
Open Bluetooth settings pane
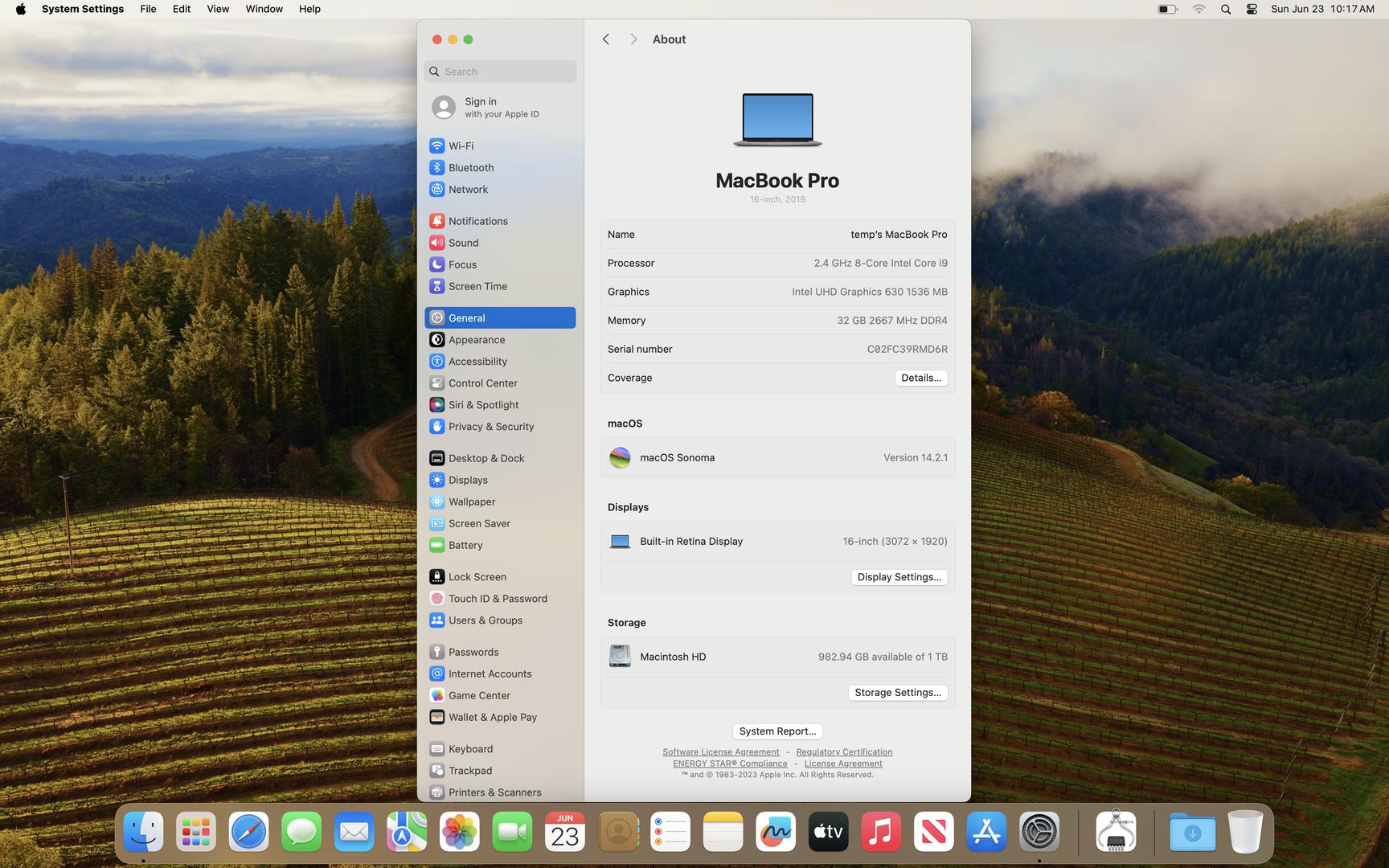[500, 167]
